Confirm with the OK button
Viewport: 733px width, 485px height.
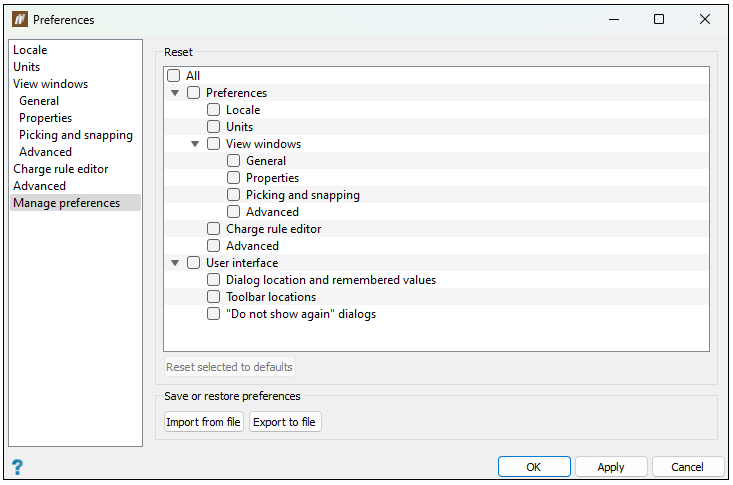pyautogui.click(x=534, y=466)
